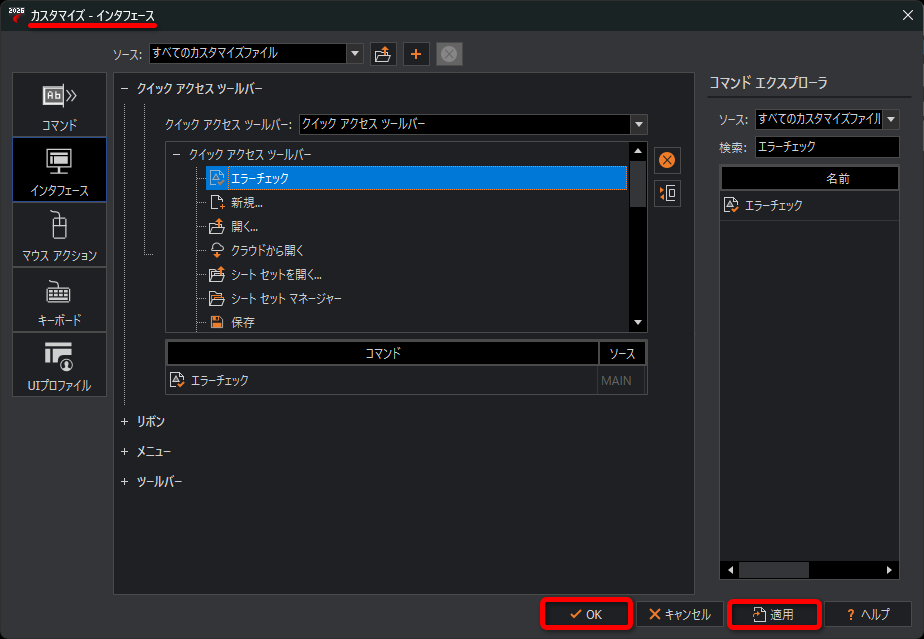Expand the ツールバー section
The width and height of the screenshot is (924, 639).
click(x=125, y=482)
